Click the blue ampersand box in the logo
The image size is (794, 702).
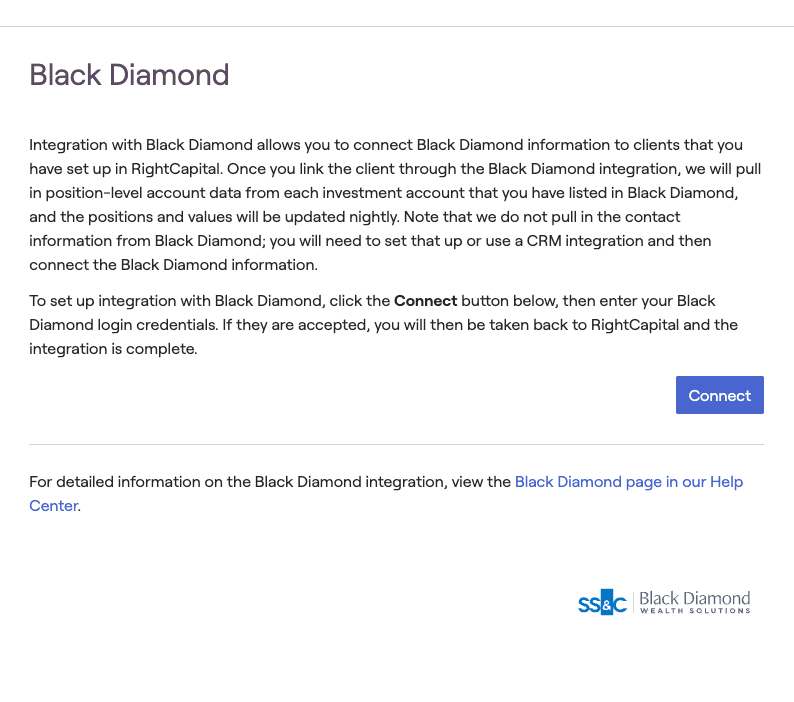click(x=606, y=602)
